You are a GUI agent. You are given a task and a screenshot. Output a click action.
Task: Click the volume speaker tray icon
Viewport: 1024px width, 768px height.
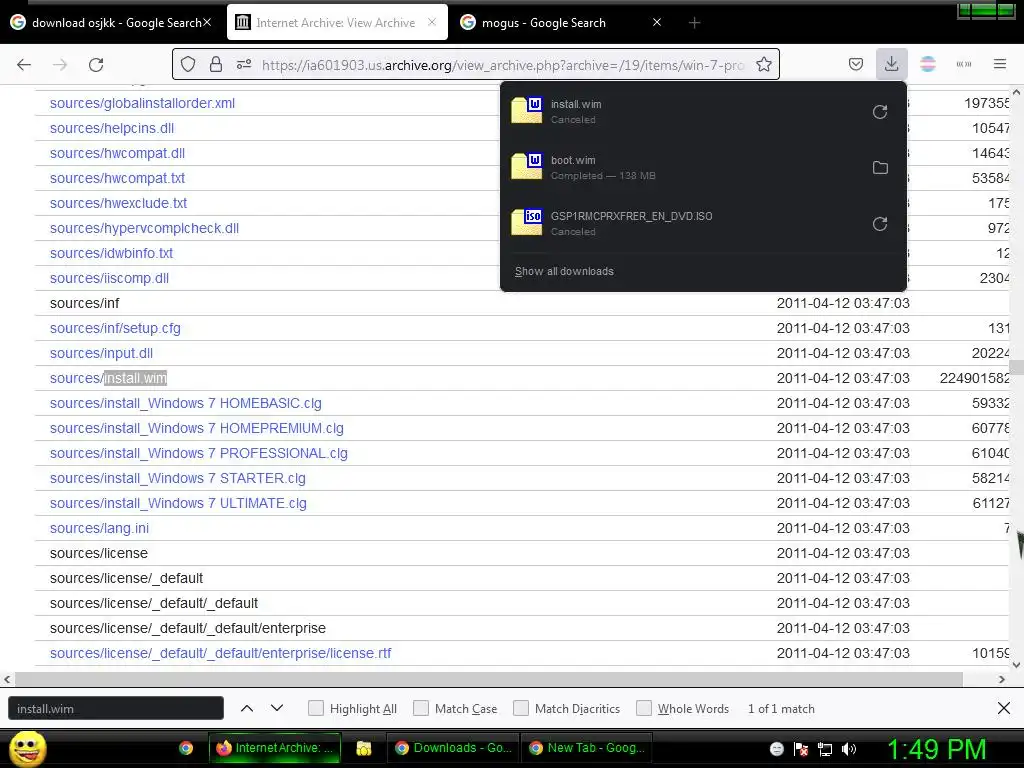pyautogui.click(x=849, y=749)
